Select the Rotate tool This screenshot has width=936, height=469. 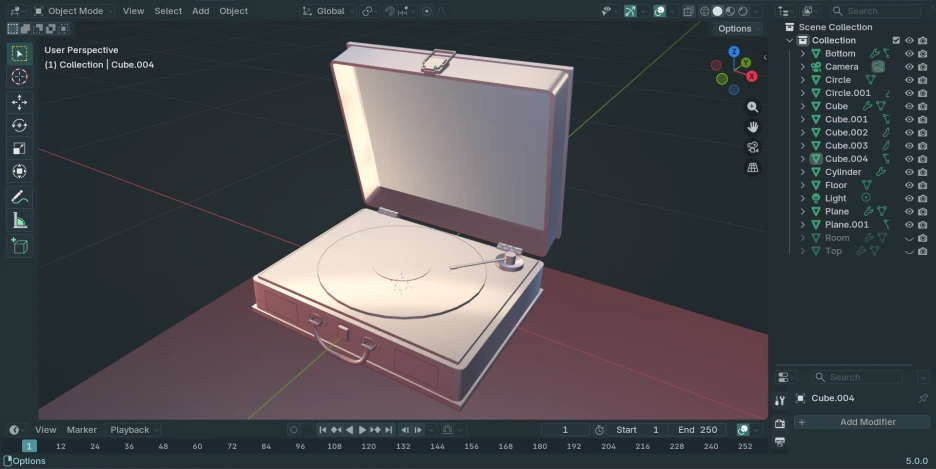click(x=19, y=125)
